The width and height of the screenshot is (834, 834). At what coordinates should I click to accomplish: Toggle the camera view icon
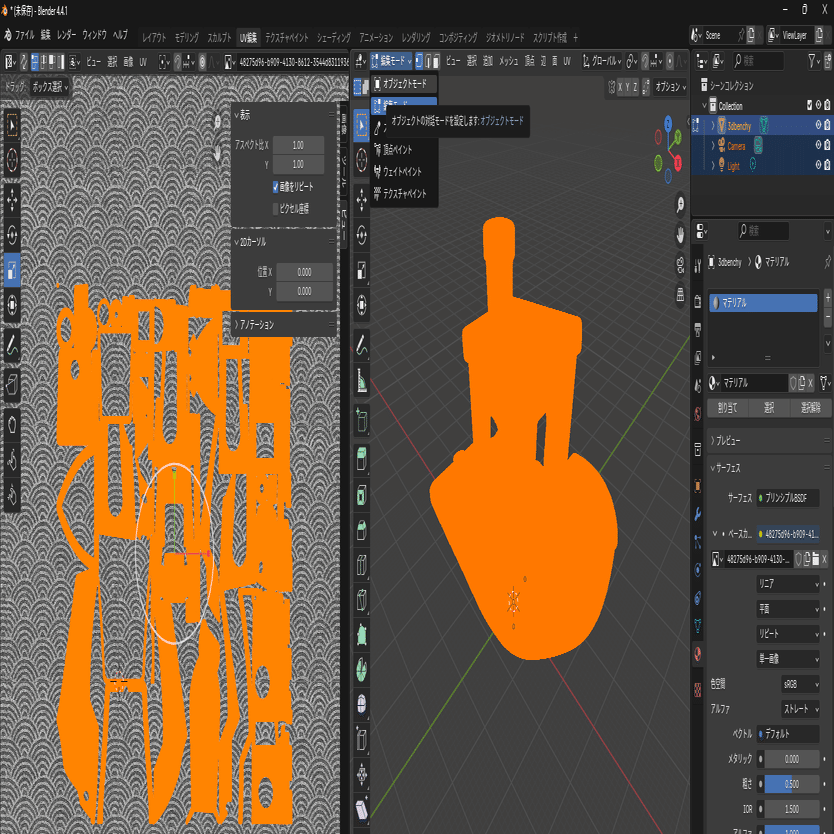[x=680, y=264]
